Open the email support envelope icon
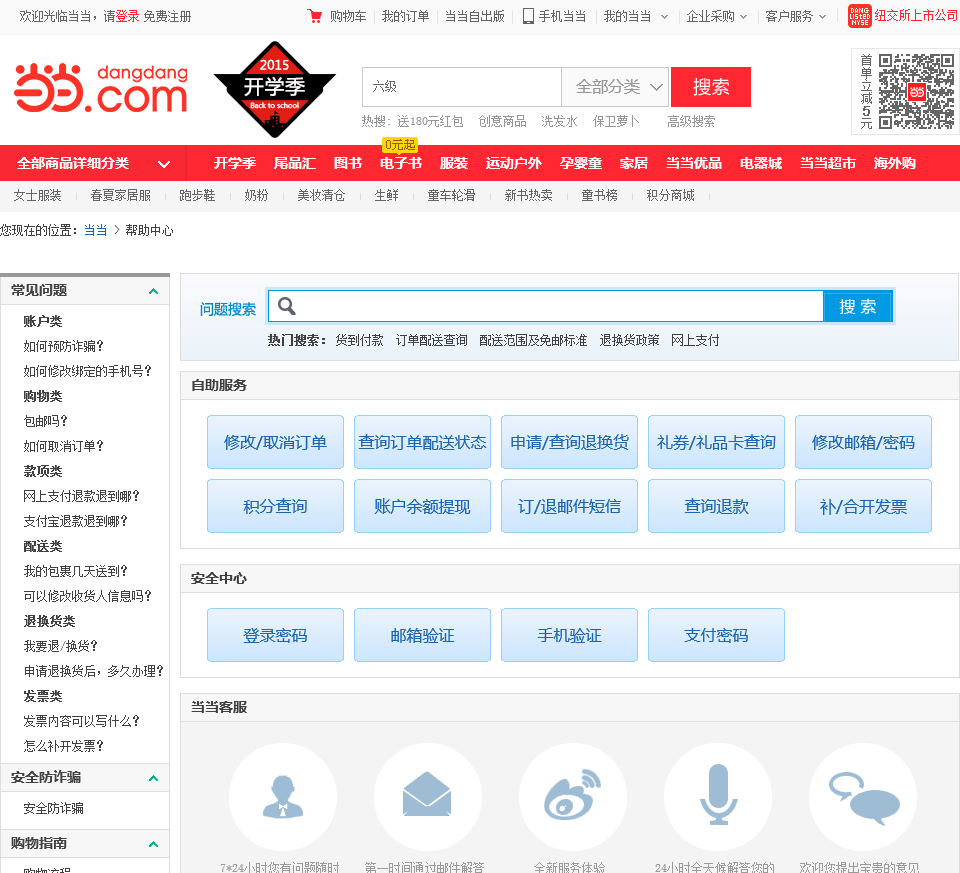This screenshot has width=960, height=873. (427, 794)
